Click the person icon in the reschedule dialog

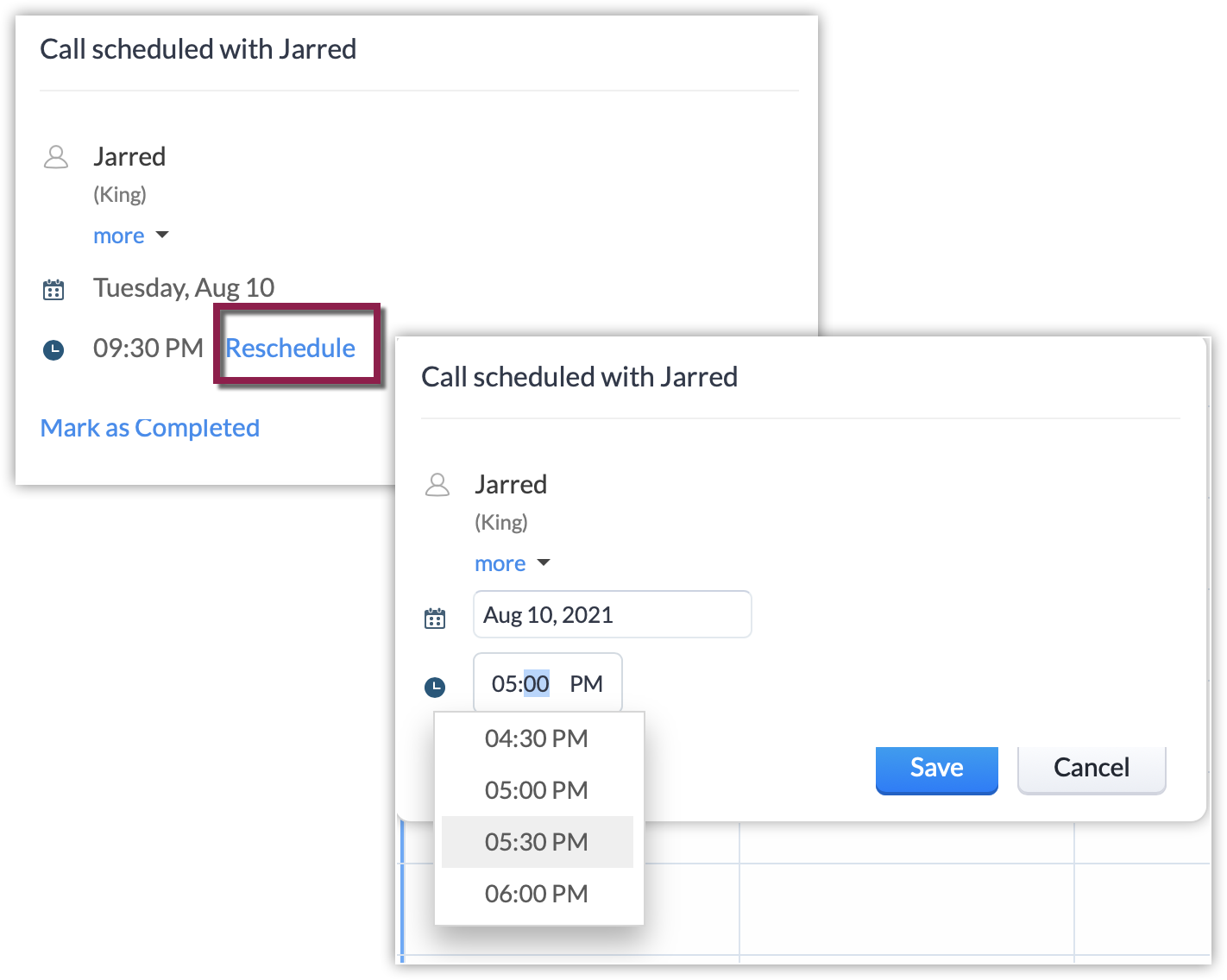click(x=437, y=485)
